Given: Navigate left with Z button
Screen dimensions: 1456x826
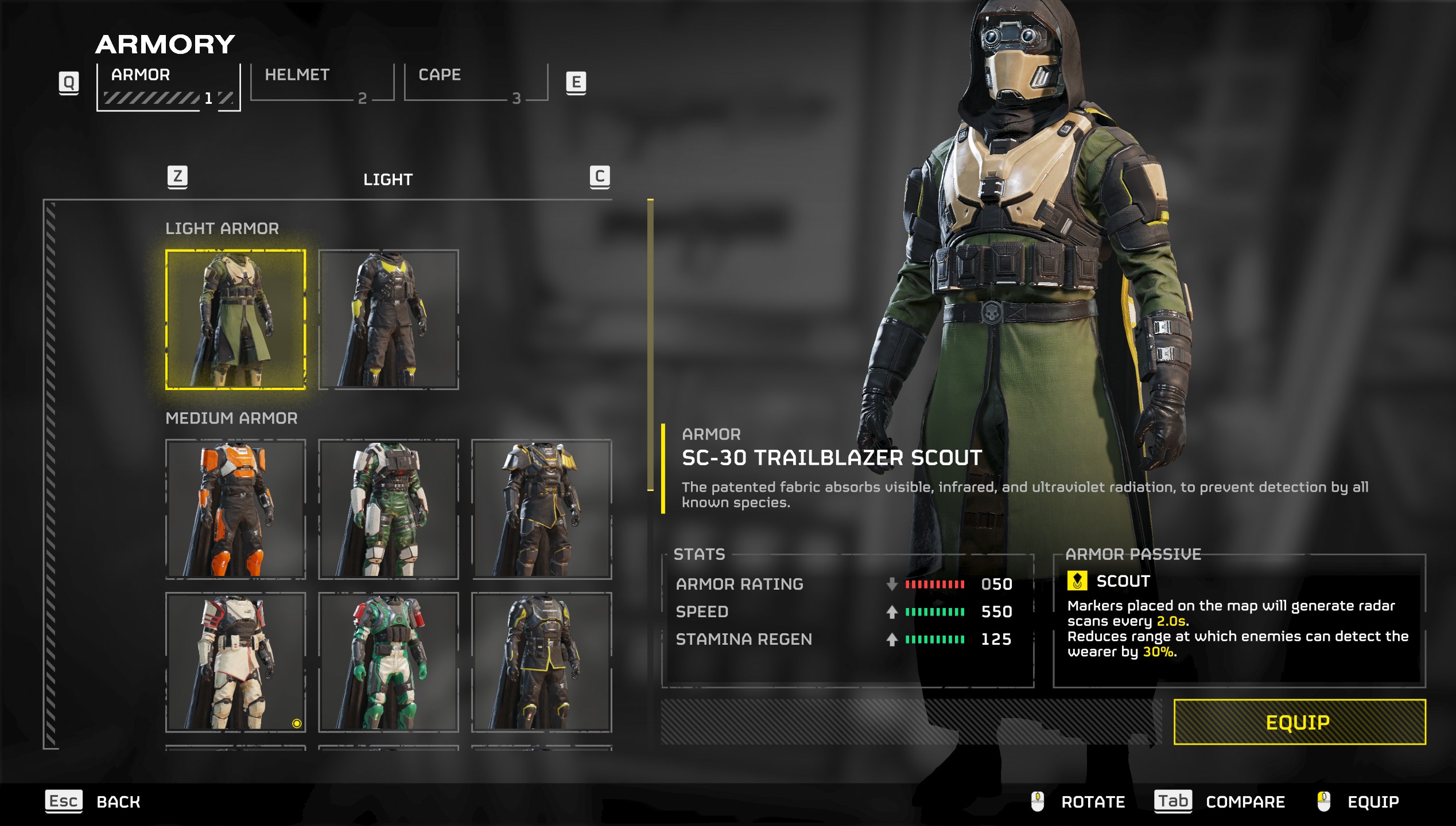Looking at the screenshot, I should [x=178, y=178].
